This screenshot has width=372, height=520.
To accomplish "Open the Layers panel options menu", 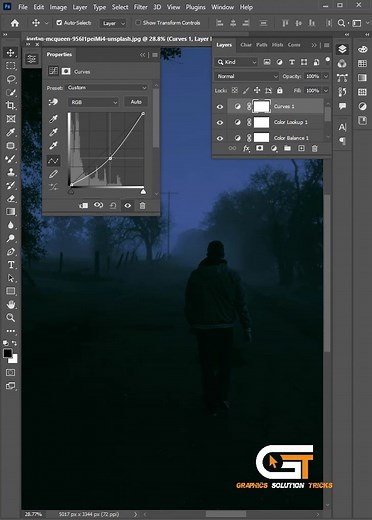I will click(327, 45).
